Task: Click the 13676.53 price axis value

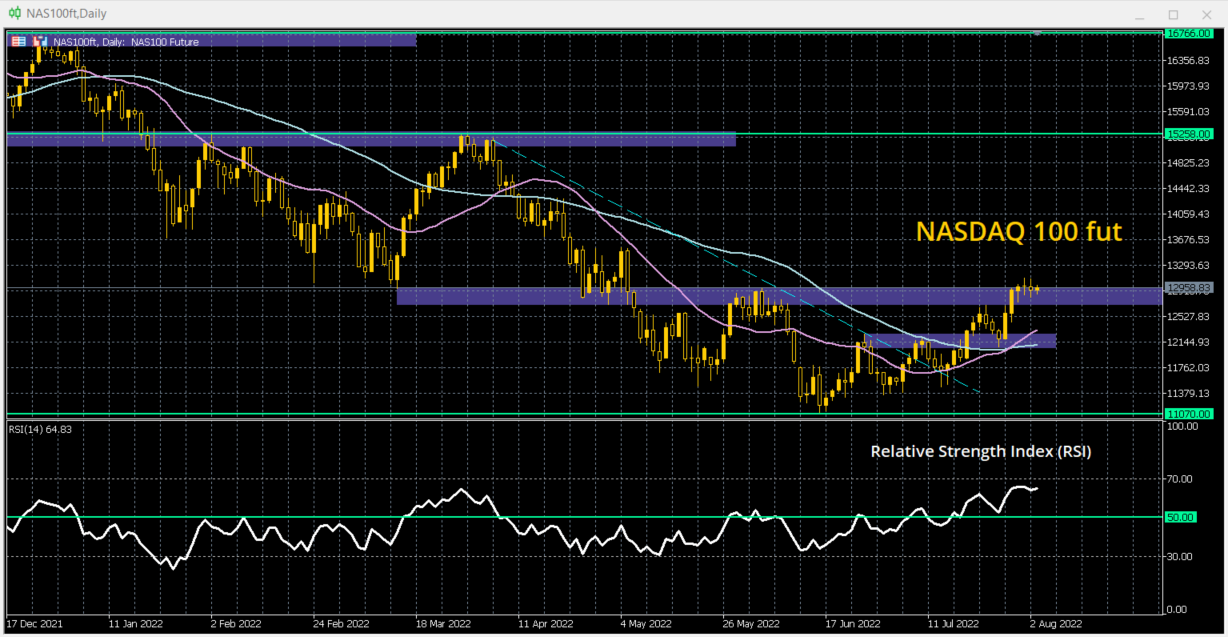Action: click(1189, 239)
